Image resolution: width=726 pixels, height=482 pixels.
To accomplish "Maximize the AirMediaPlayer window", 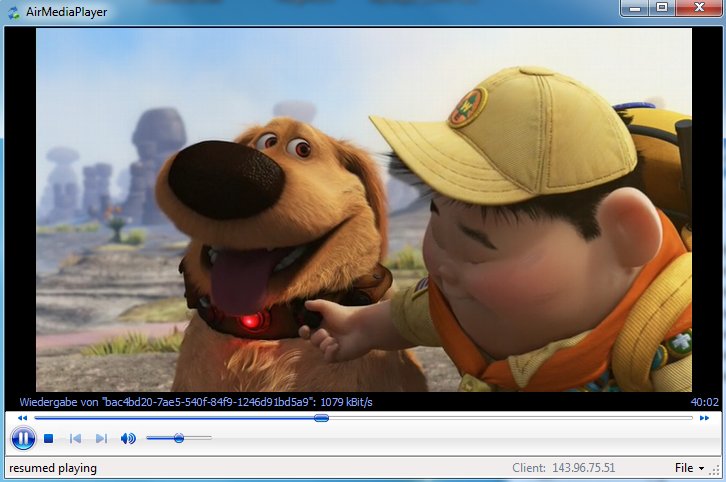I will pos(662,8).
